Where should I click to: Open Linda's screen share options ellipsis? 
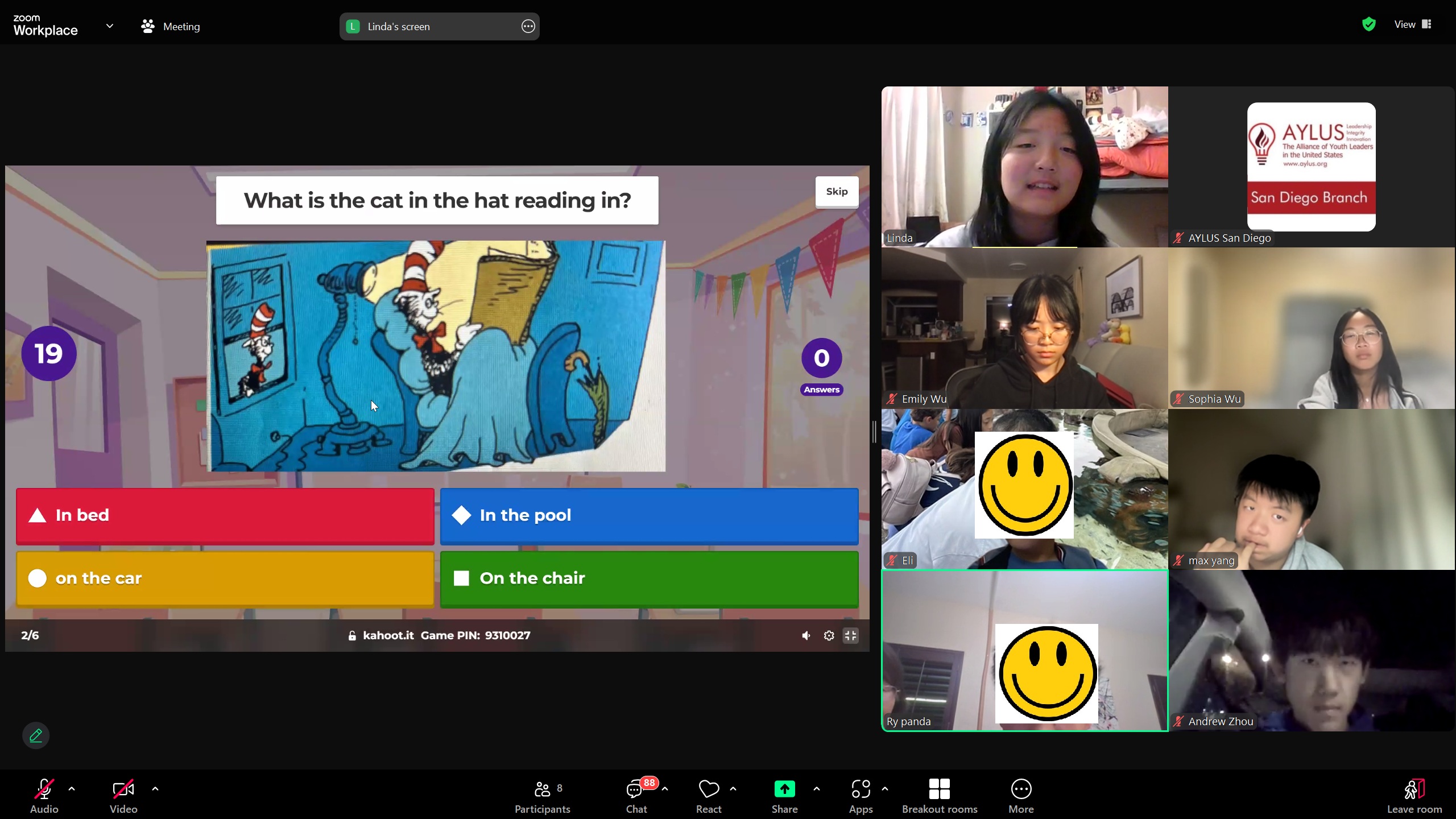528,26
